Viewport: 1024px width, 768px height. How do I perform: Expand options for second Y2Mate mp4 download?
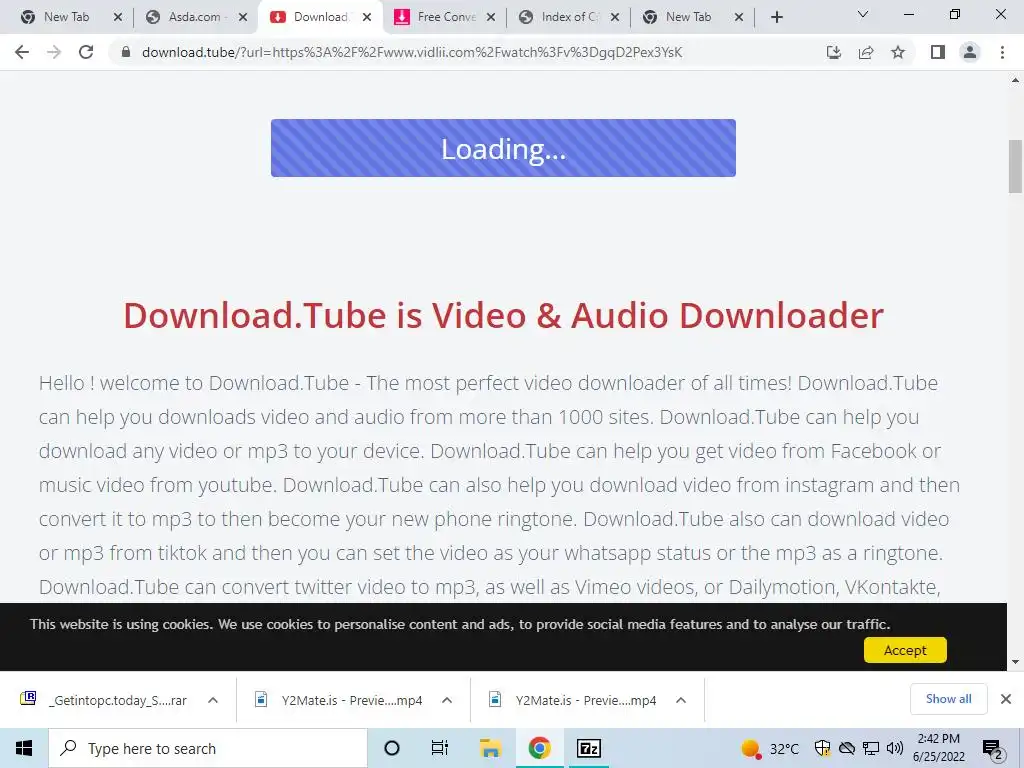pos(680,700)
